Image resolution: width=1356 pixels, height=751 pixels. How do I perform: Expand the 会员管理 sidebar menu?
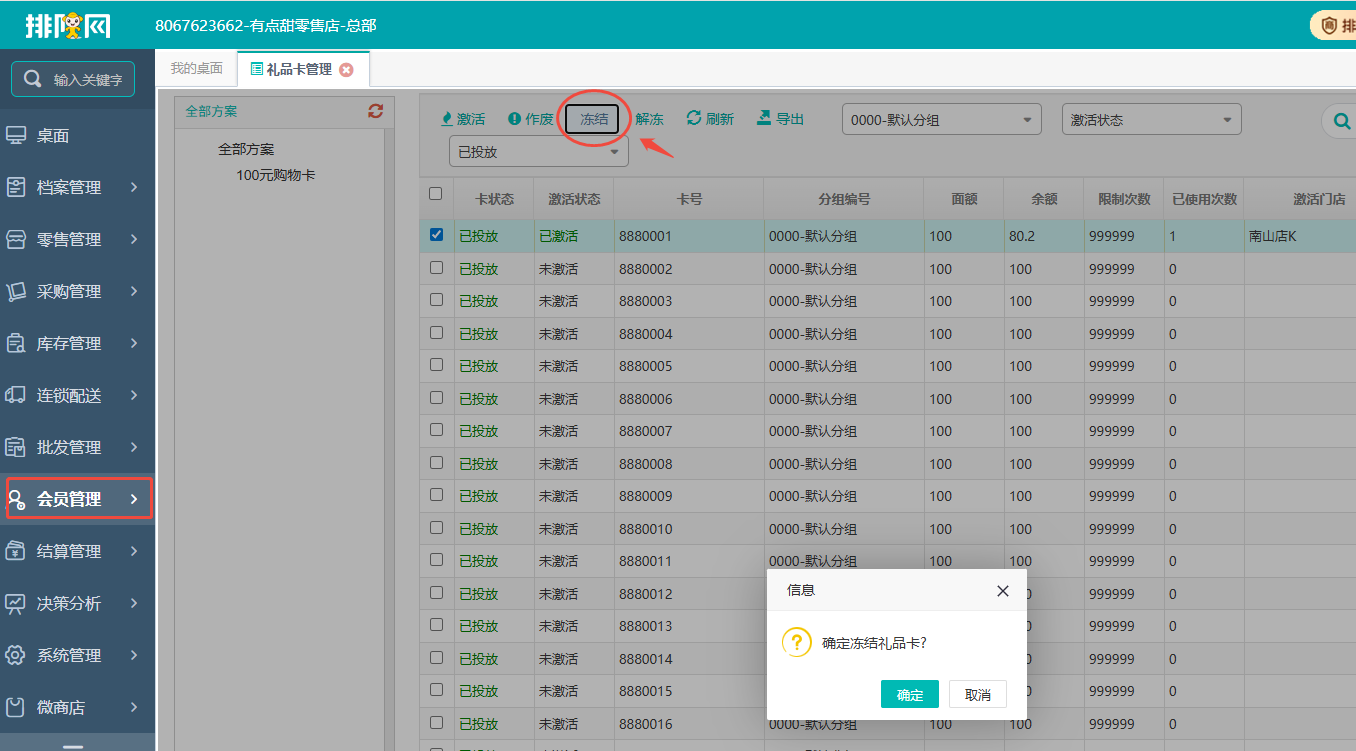(x=78, y=499)
